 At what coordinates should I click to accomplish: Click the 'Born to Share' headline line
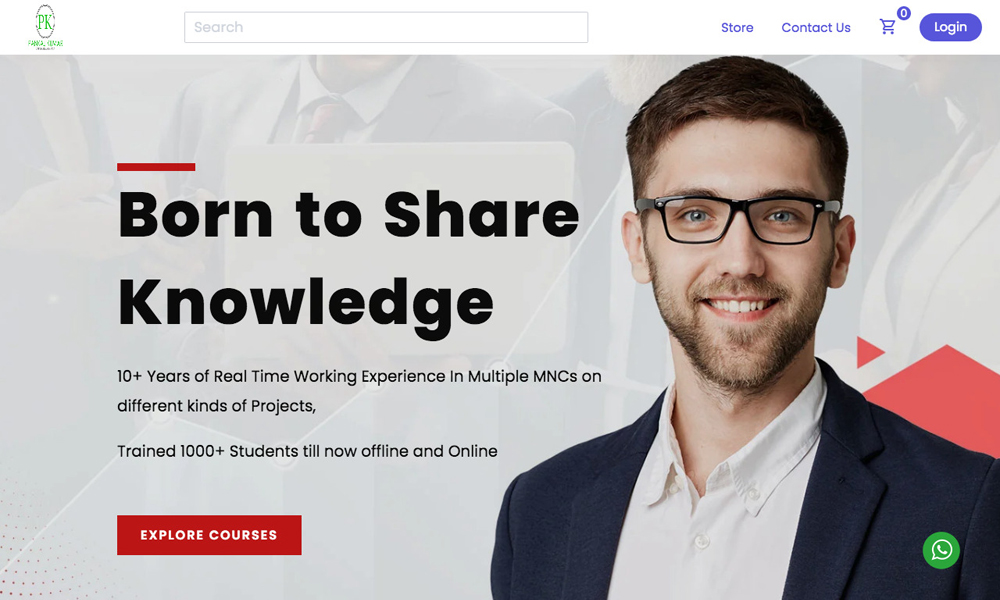(x=348, y=215)
